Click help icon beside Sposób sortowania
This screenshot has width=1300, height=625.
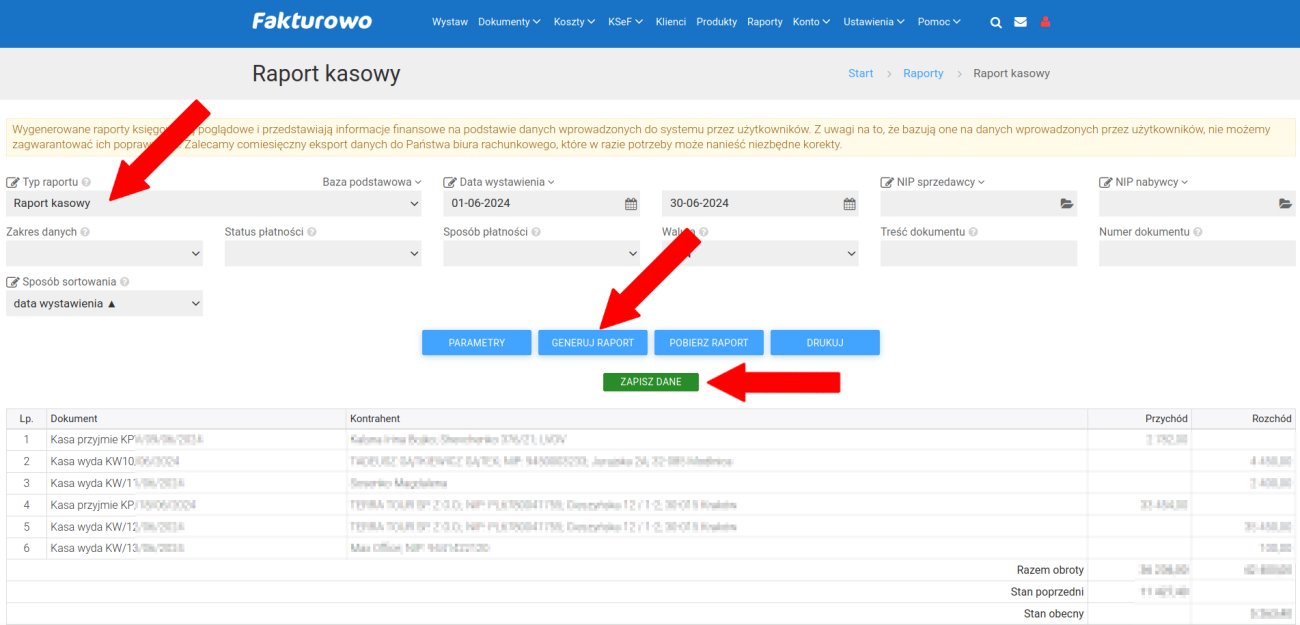click(125, 282)
